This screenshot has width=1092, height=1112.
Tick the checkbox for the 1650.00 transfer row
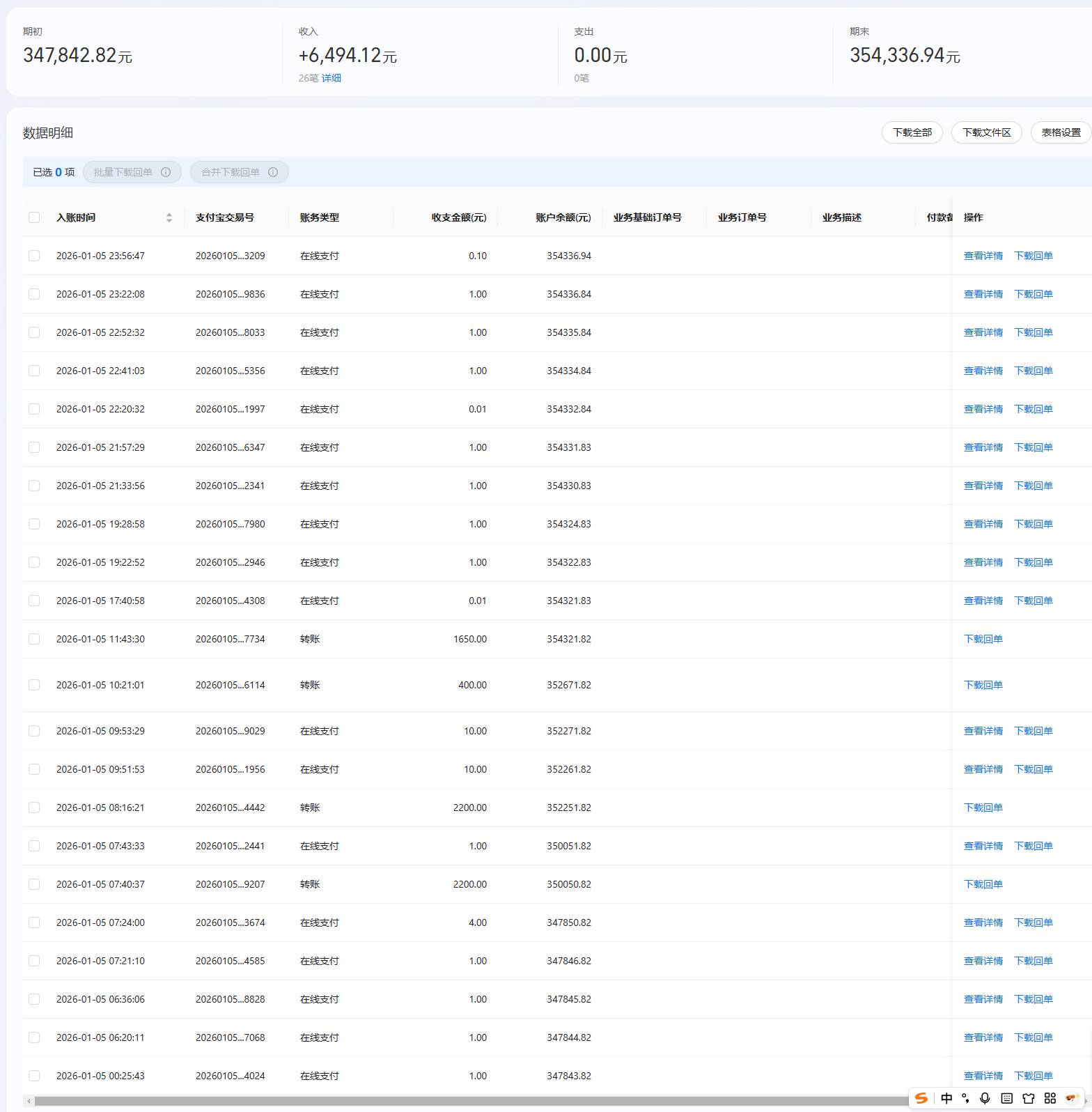(x=34, y=639)
